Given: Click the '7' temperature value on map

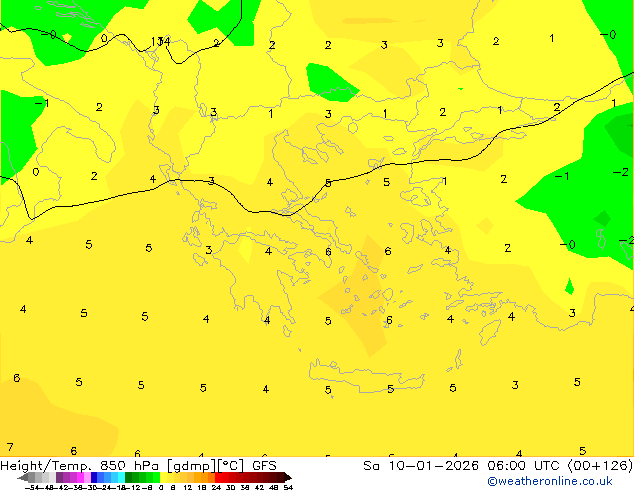Looking at the screenshot, I should (10, 447).
